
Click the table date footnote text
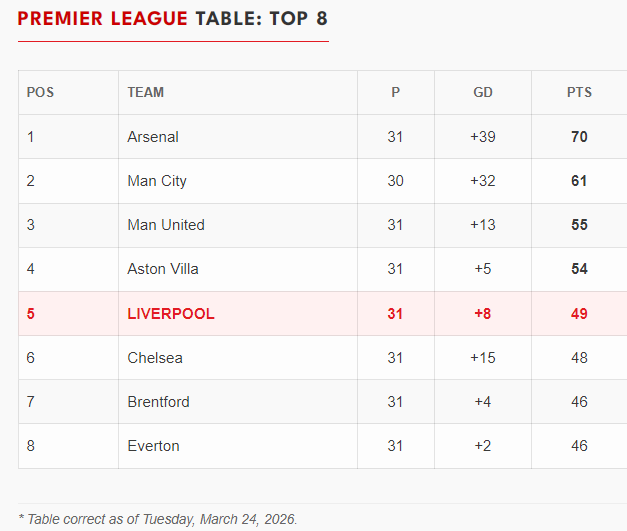[x=158, y=519]
